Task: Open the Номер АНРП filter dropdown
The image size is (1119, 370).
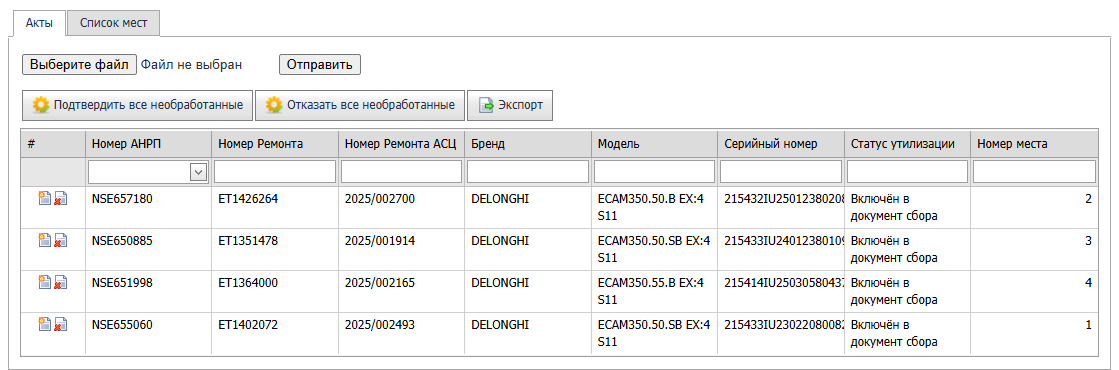Action: click(x=198, y=171)
